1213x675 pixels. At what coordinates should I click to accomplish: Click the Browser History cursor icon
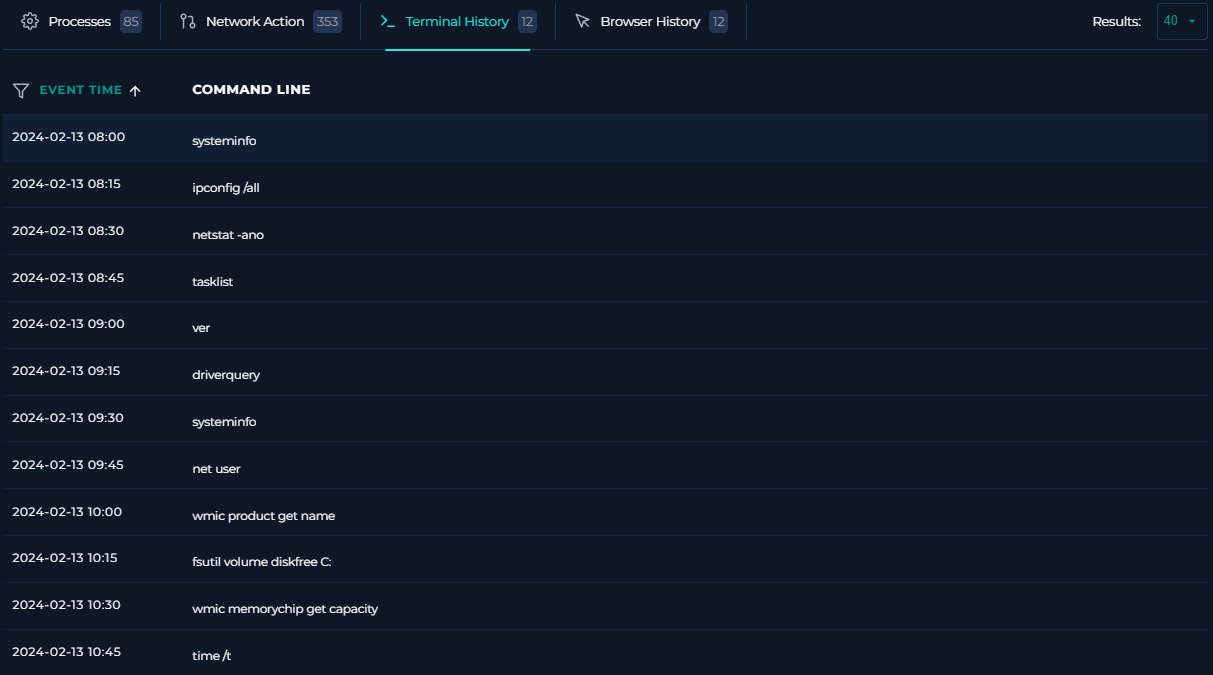(x=583, y=21)
